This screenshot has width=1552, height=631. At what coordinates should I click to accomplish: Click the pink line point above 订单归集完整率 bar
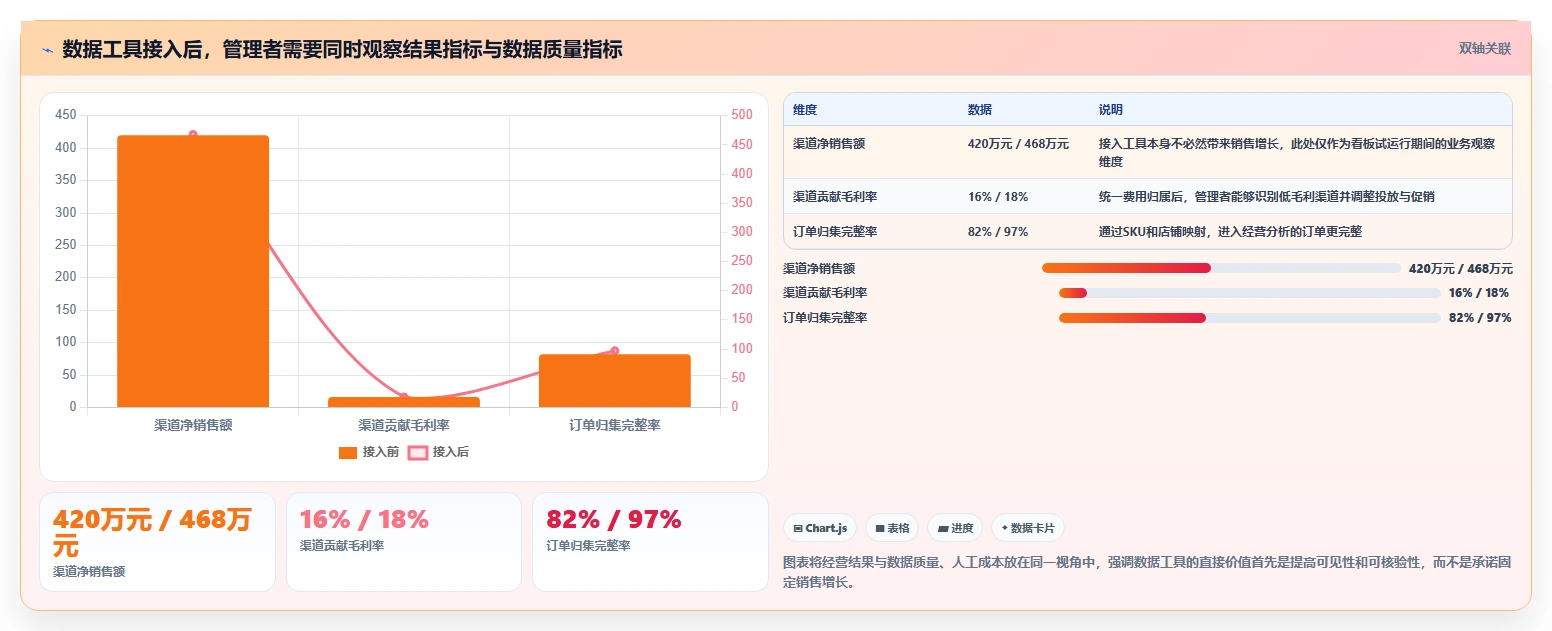614,351
